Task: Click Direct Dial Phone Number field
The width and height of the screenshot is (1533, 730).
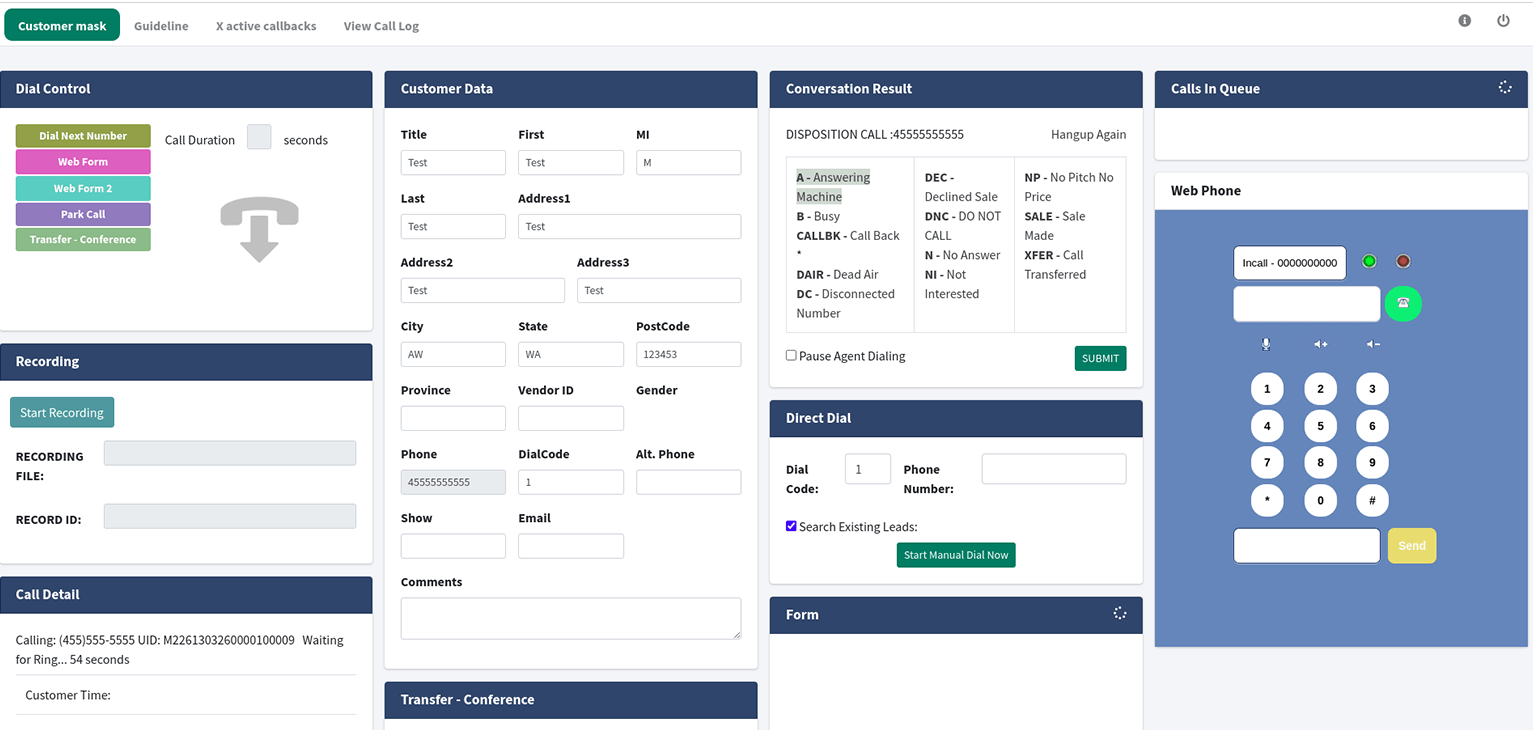Action: [x=1054, y=469]
